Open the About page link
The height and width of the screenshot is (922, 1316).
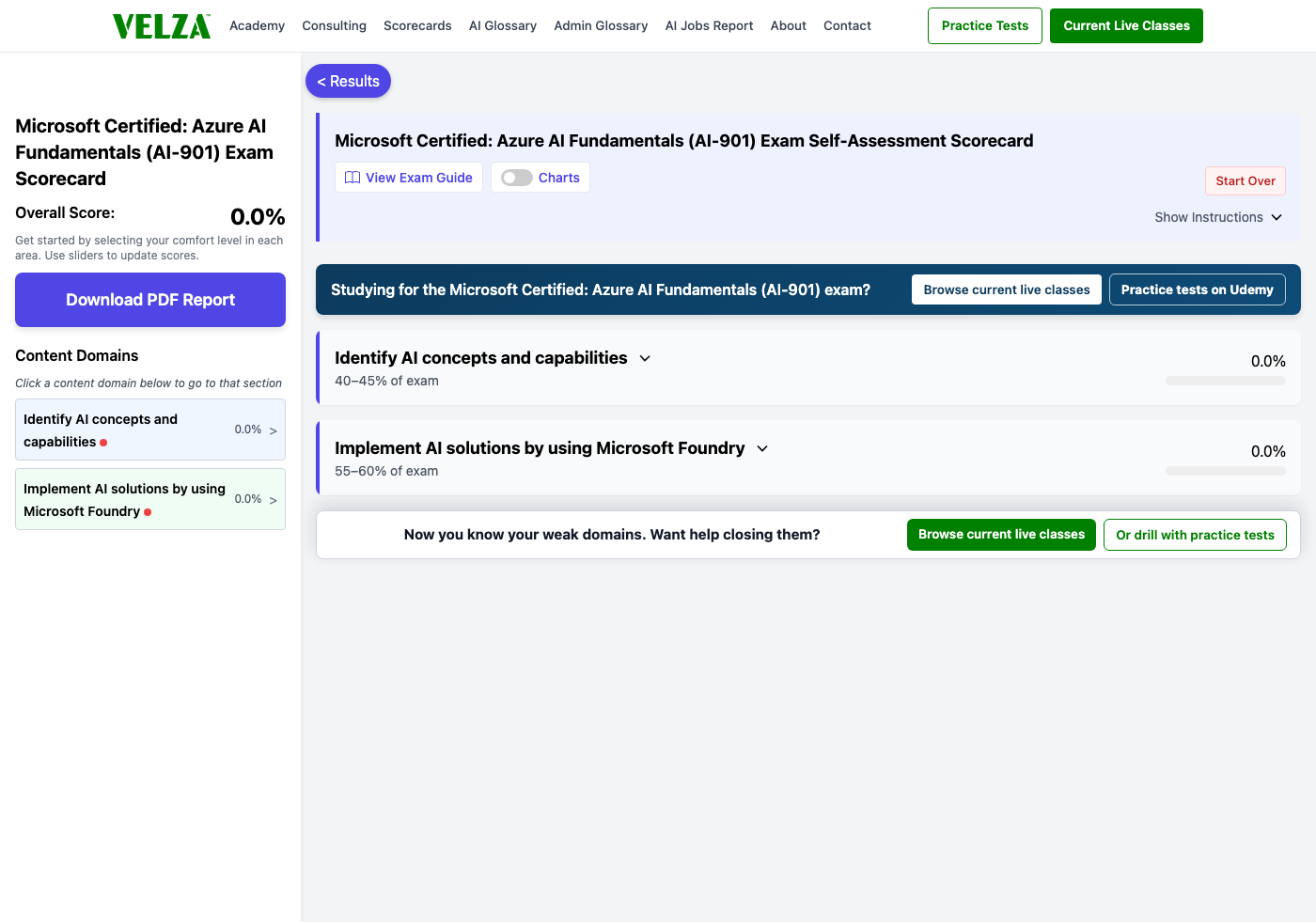tap(788, 26)
